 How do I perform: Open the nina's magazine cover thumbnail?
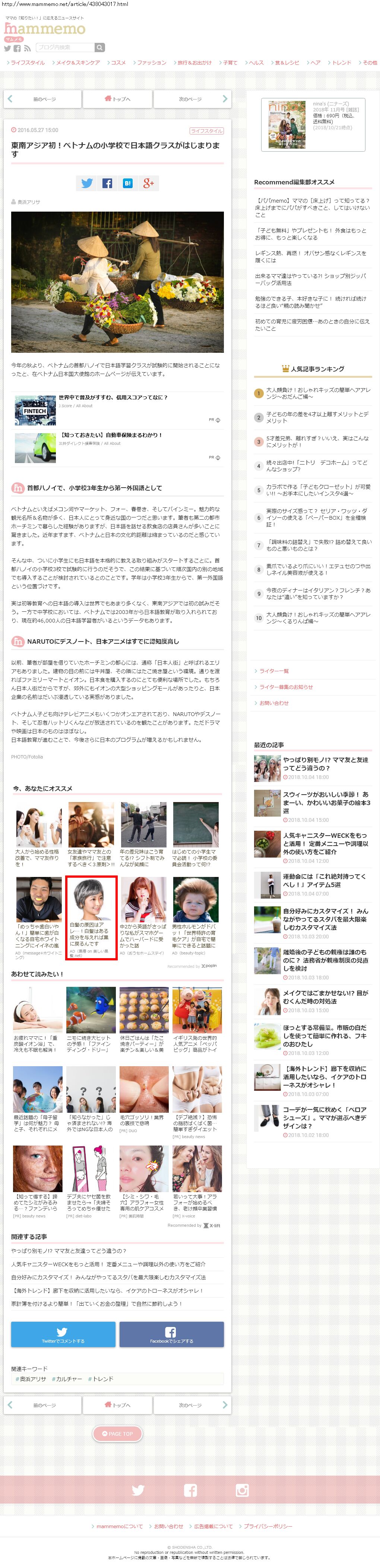pos(287,125)
